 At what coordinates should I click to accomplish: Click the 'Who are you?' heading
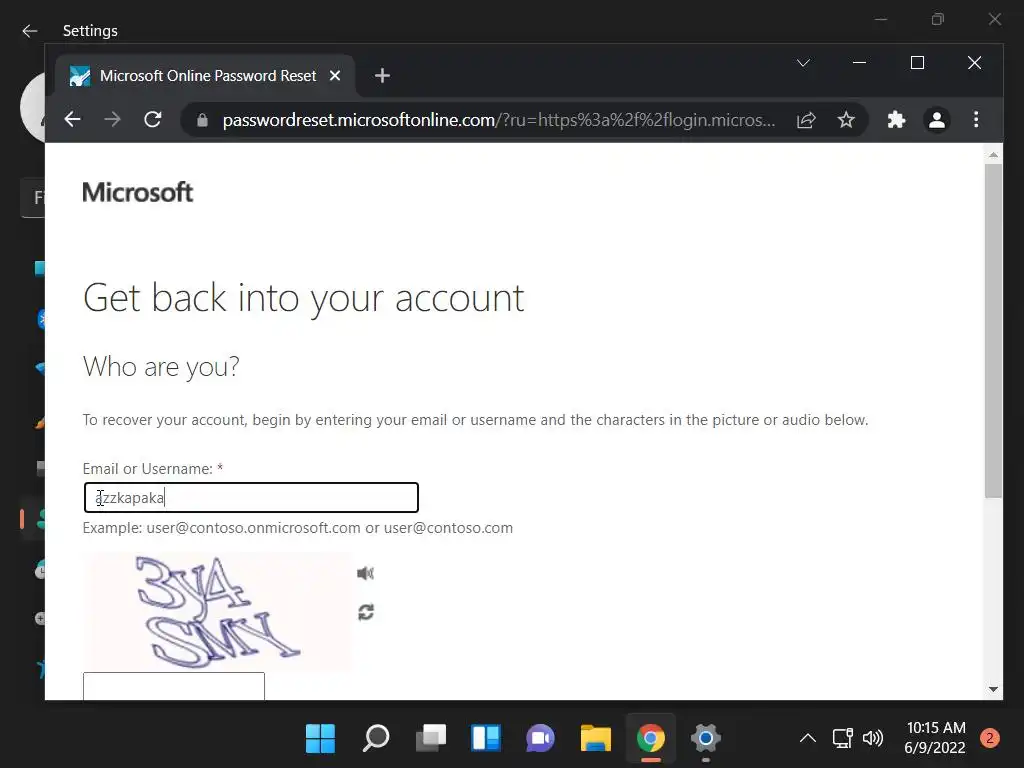(x=161, y=367)
